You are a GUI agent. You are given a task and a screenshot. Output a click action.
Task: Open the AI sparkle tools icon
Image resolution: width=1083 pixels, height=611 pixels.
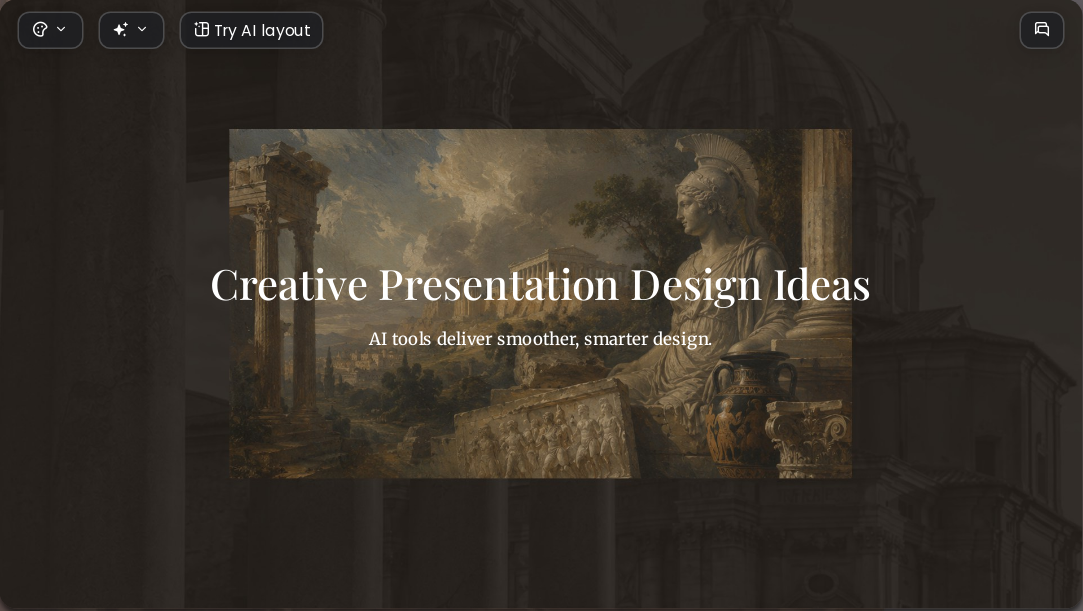(x=121, y=30)
